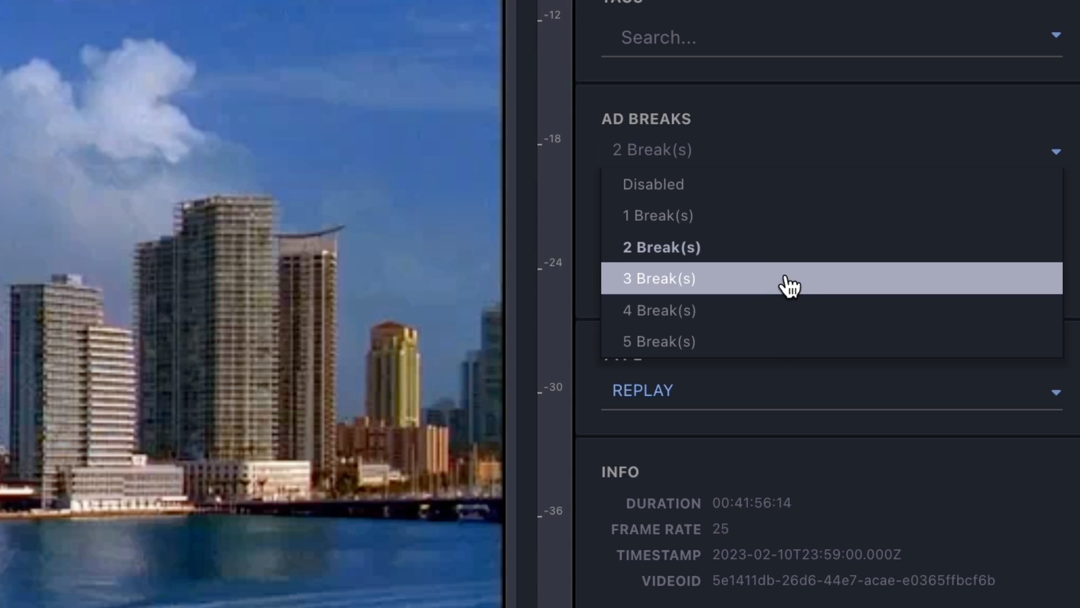Click the AD BREAKS section heading

point(646,119)
